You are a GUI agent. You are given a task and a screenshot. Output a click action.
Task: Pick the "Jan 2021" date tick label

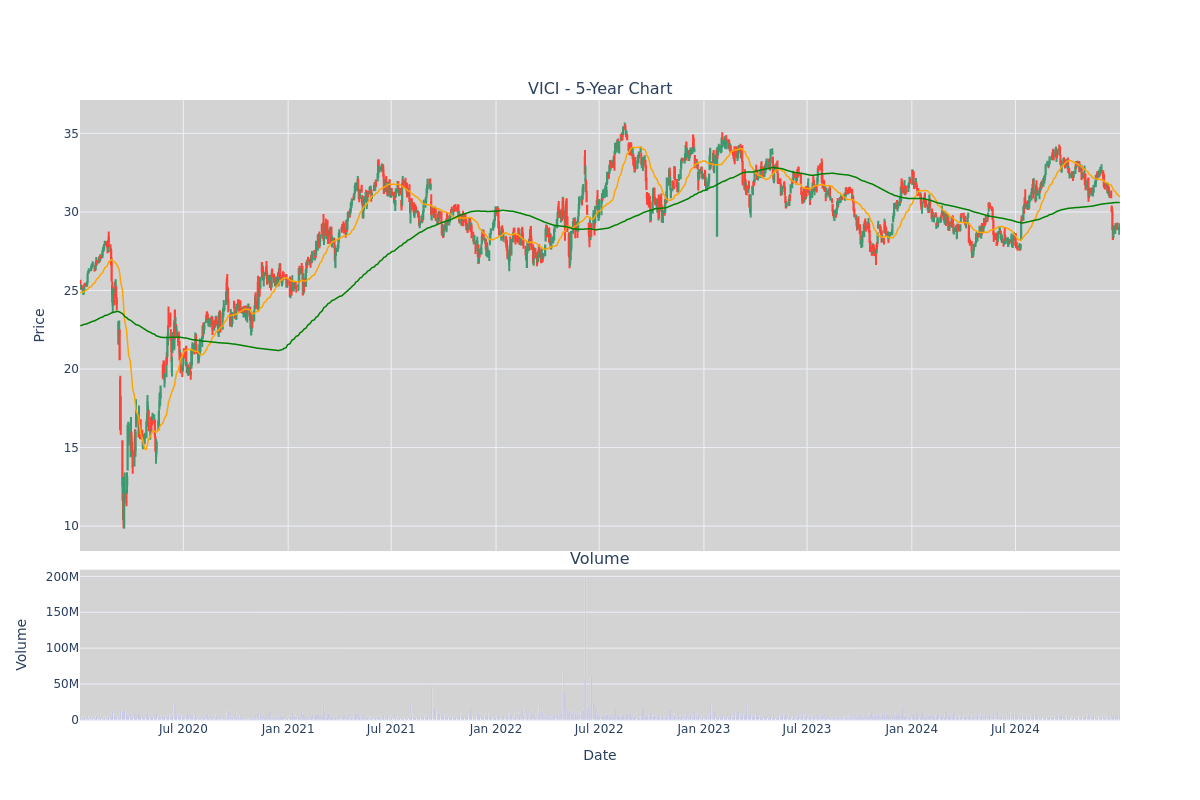coord(288,729)
